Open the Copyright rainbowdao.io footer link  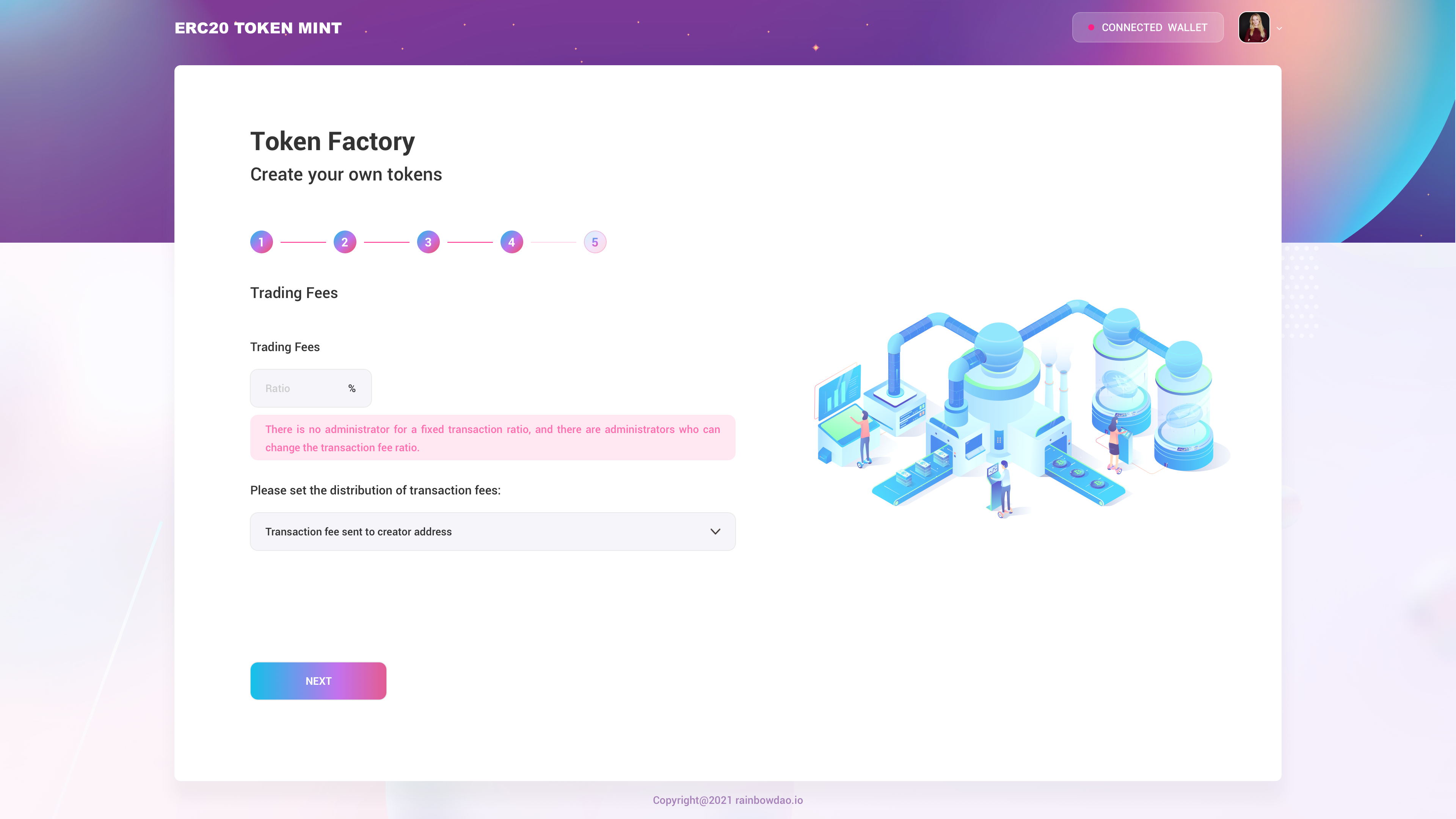728,800
